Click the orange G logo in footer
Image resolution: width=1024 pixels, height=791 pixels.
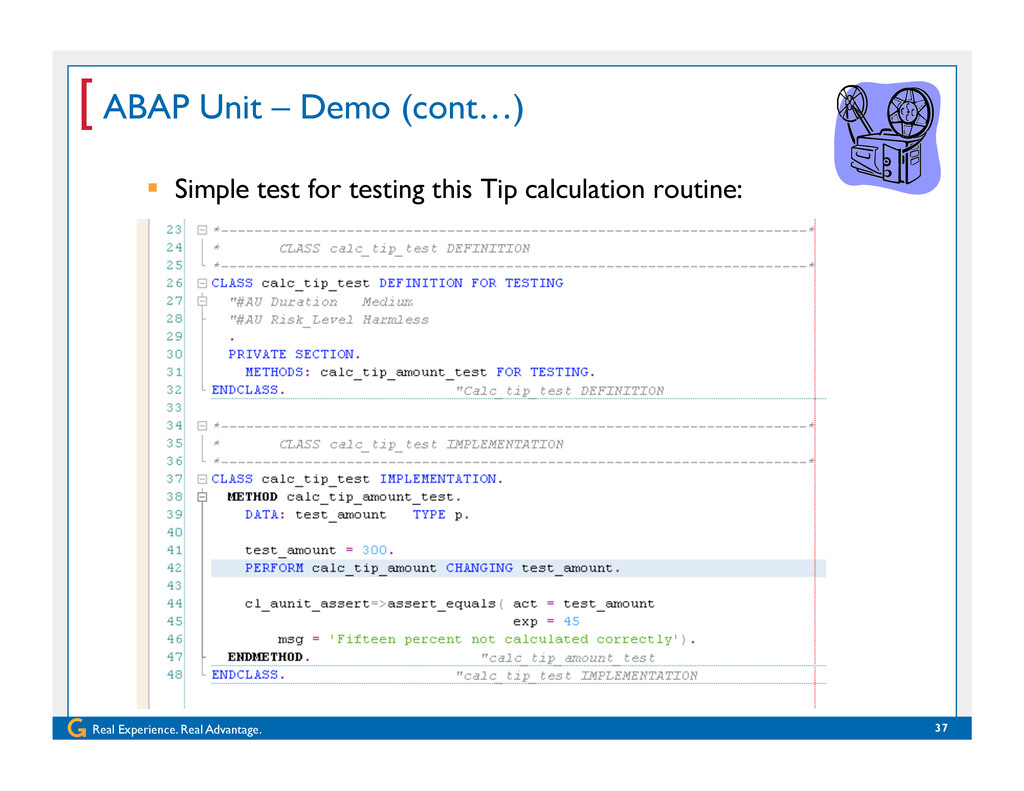tap(76, 728)
